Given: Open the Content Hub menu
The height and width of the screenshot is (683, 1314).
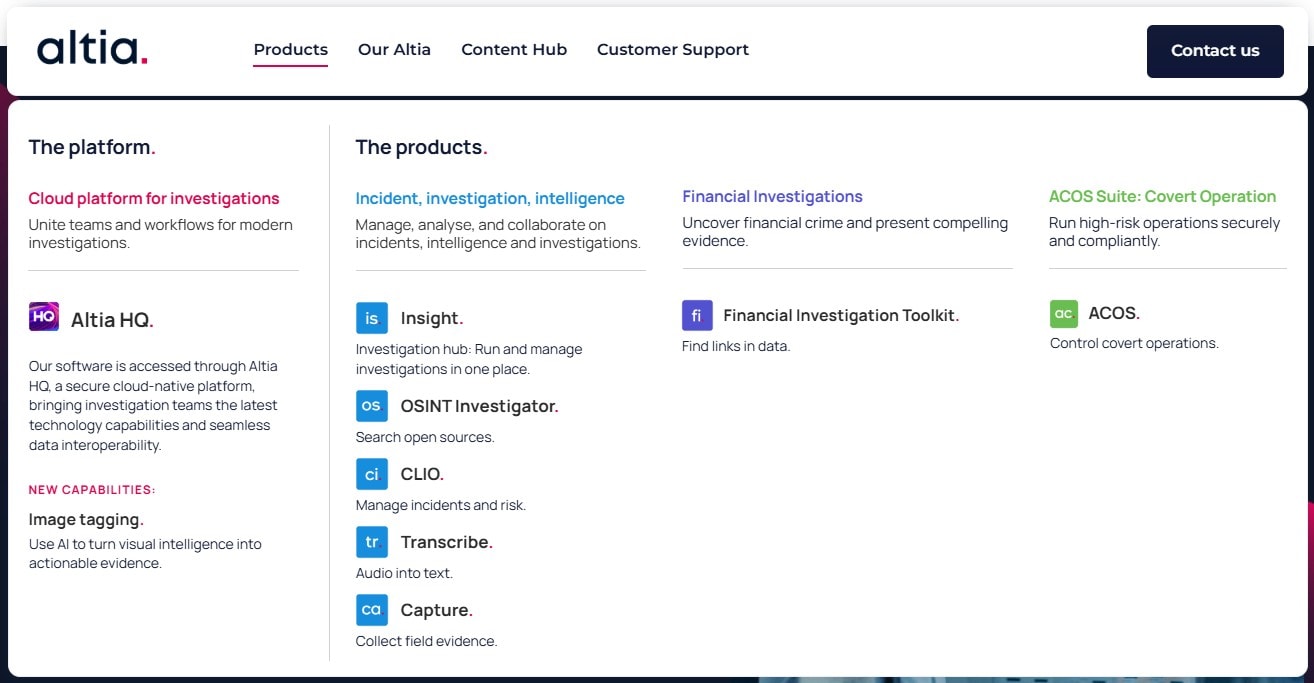Looking at the screenshot, I should (514, 49).
